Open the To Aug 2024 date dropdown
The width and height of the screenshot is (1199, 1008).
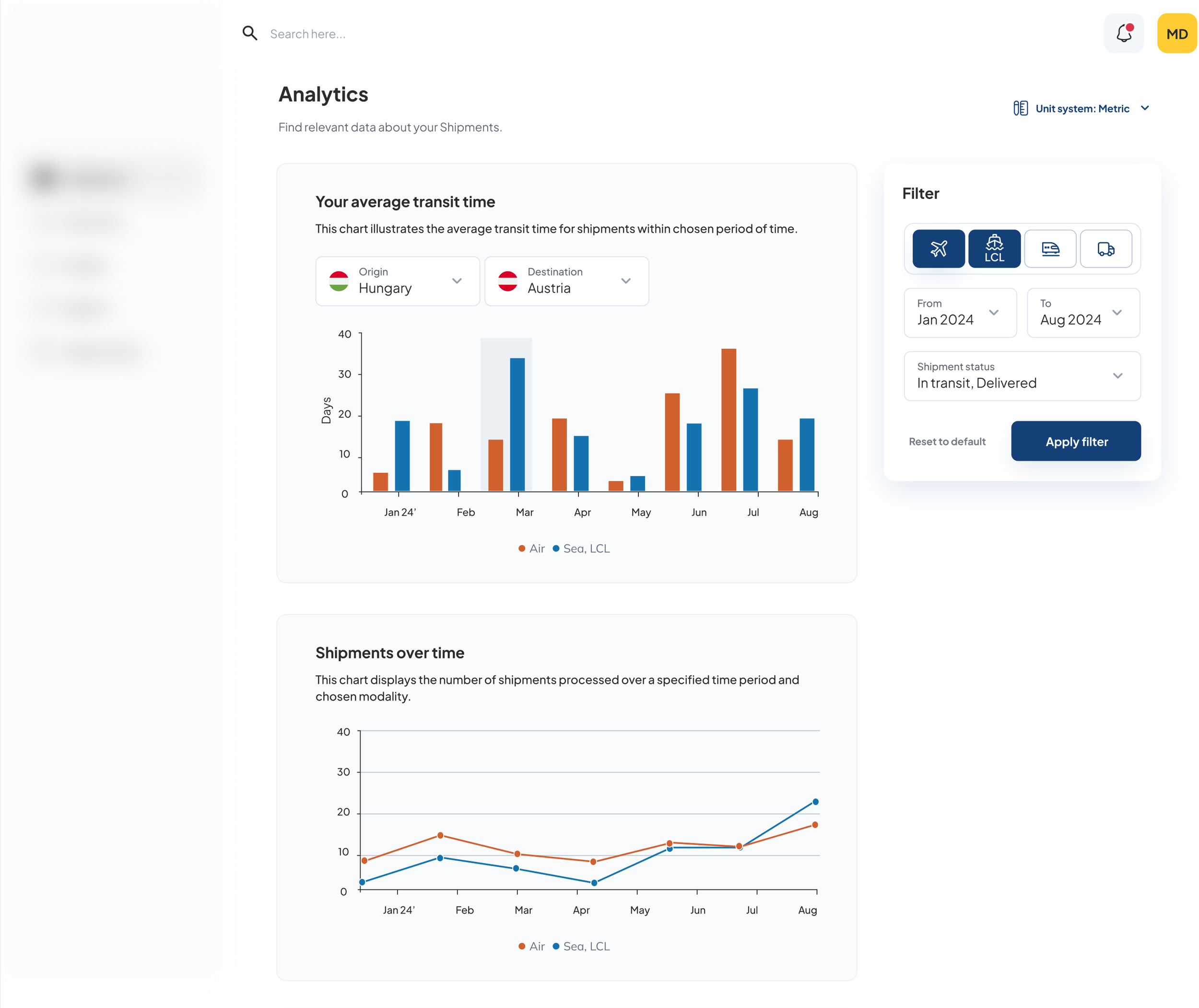pyautogui.click(x=1082, y=313)
